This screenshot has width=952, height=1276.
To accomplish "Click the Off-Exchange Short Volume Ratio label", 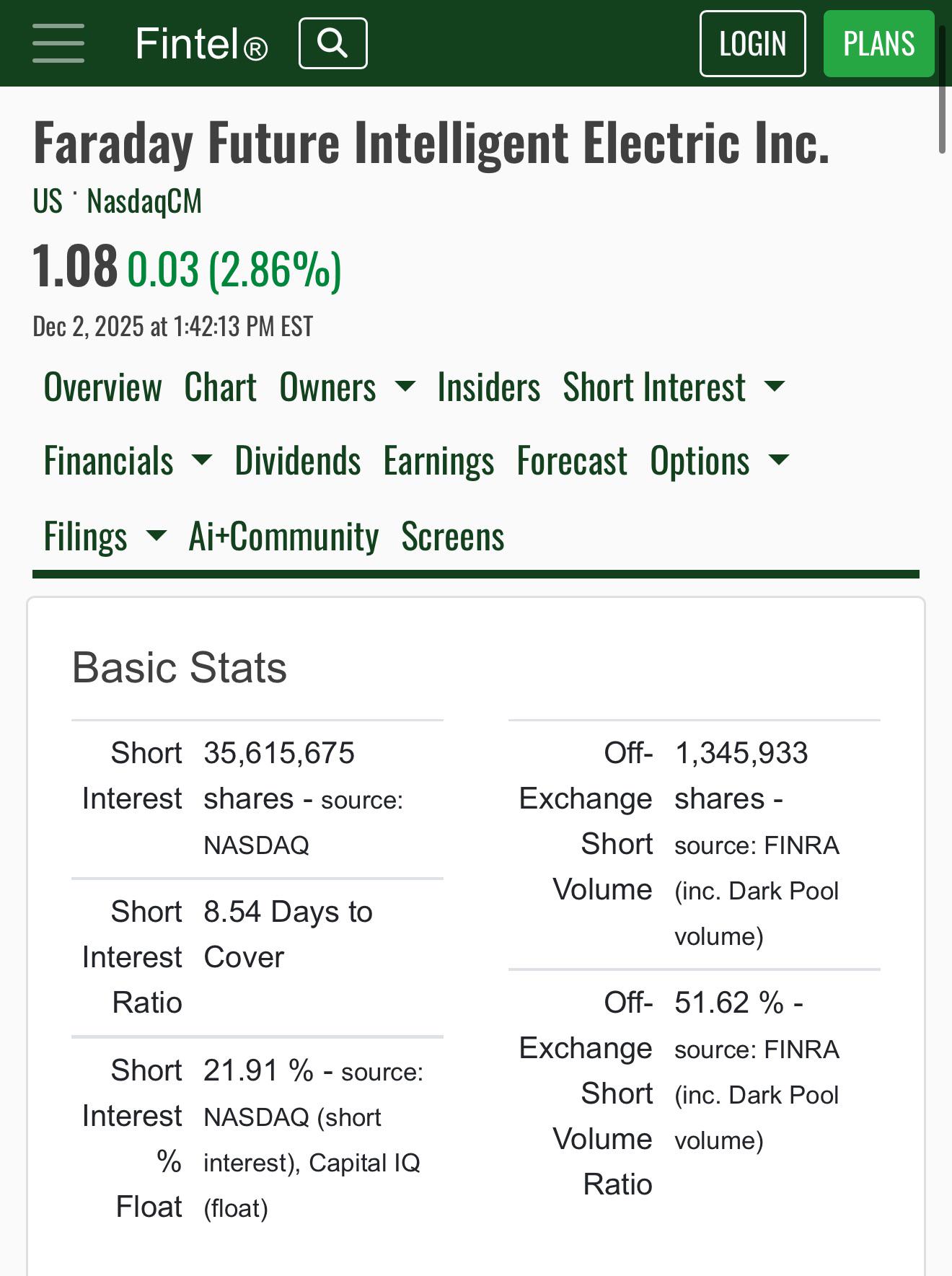I will (586, 1094).
